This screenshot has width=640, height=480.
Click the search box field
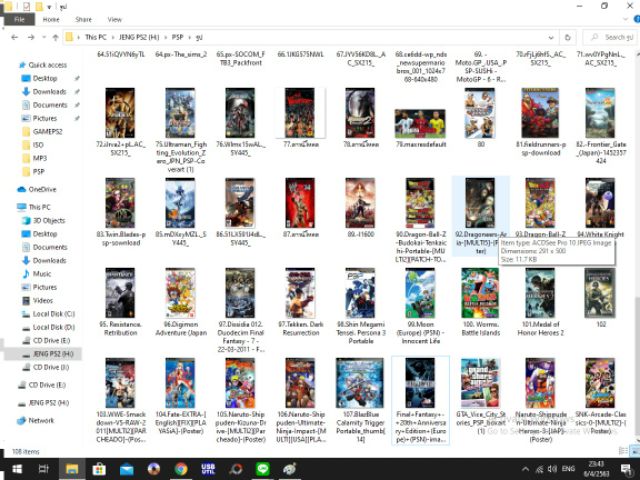pos(605,37)
